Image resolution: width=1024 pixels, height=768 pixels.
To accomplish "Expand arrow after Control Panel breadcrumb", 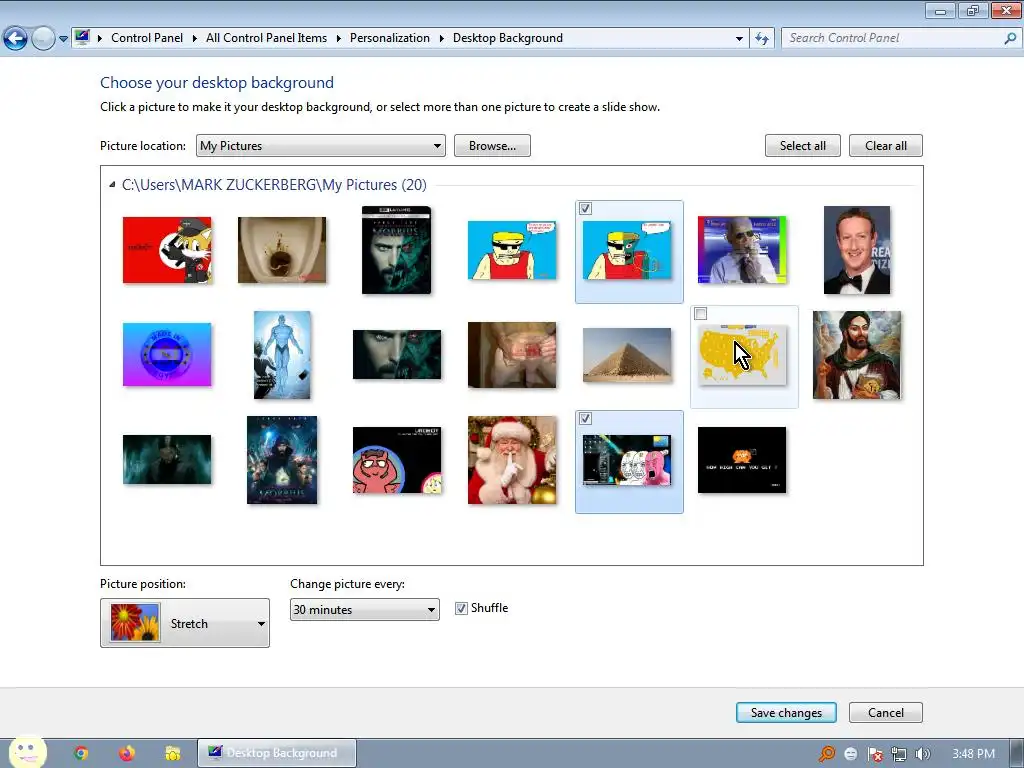I will [x=195, y=39].
